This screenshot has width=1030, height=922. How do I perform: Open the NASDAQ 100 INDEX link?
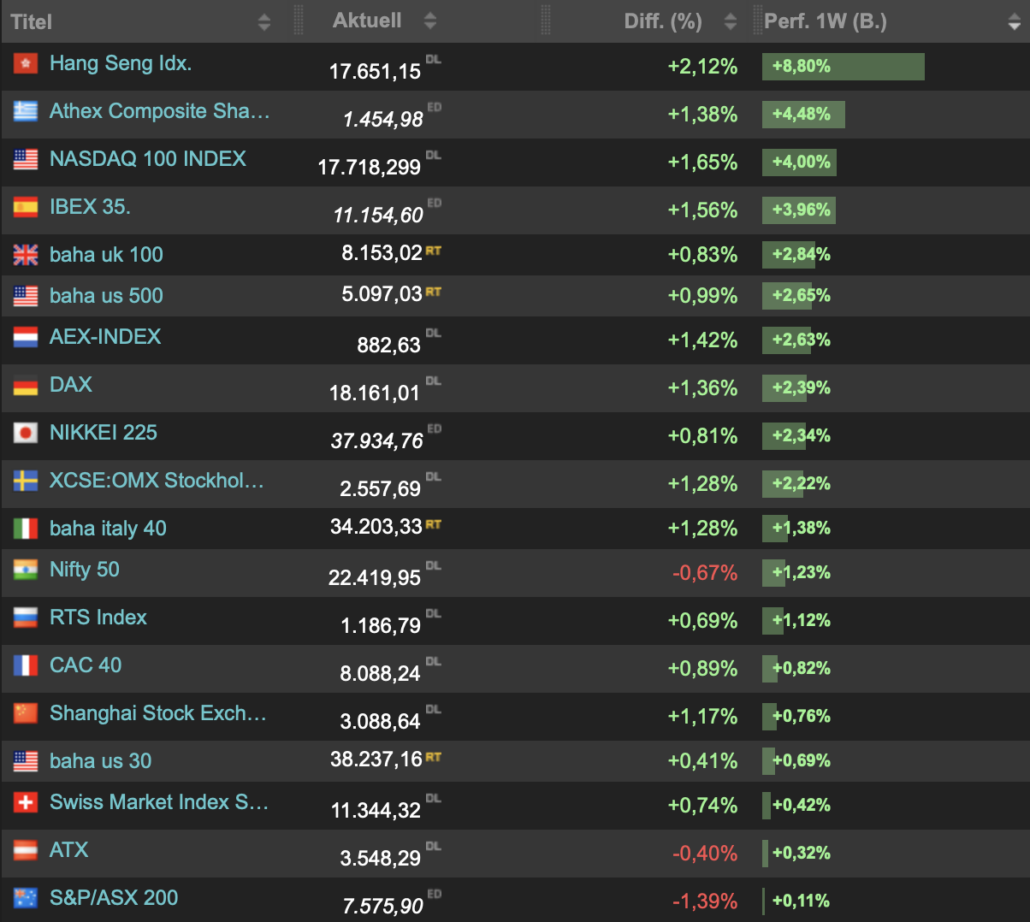(148, 159)
